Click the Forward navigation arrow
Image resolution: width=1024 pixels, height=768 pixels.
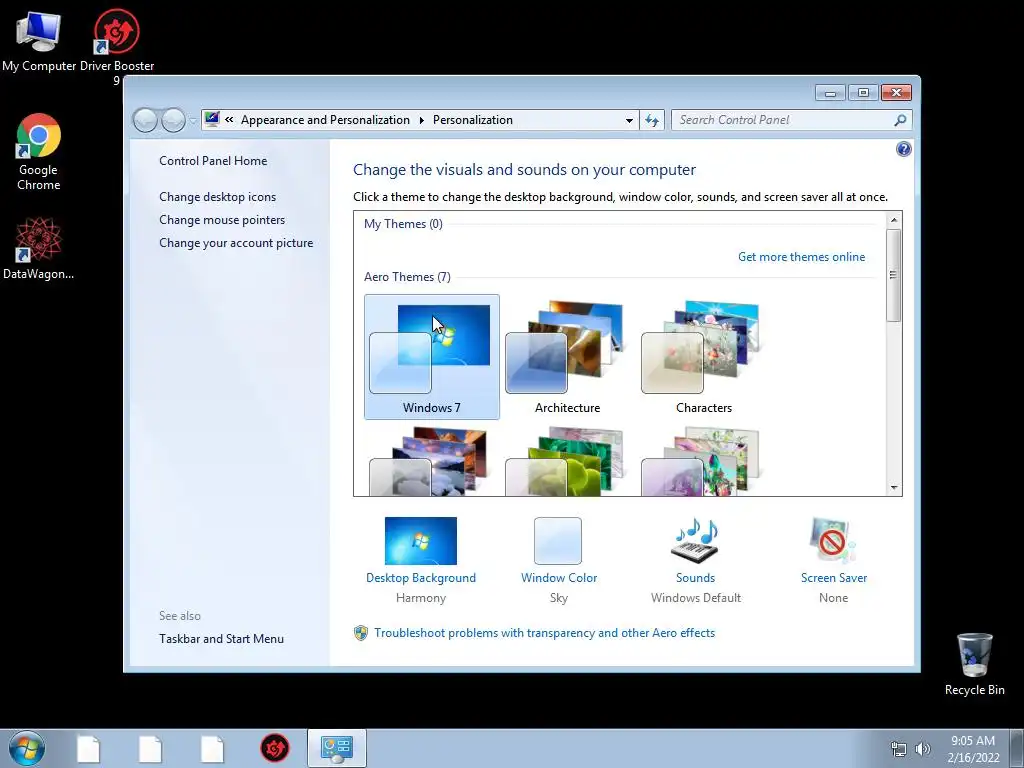click(x=173, y=120)
